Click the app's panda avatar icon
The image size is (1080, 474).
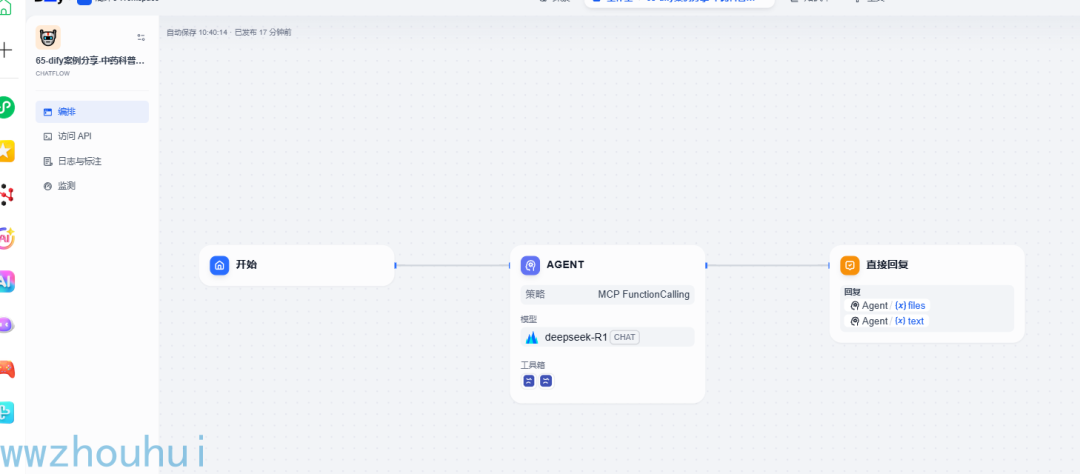click(x=48, y=38)
